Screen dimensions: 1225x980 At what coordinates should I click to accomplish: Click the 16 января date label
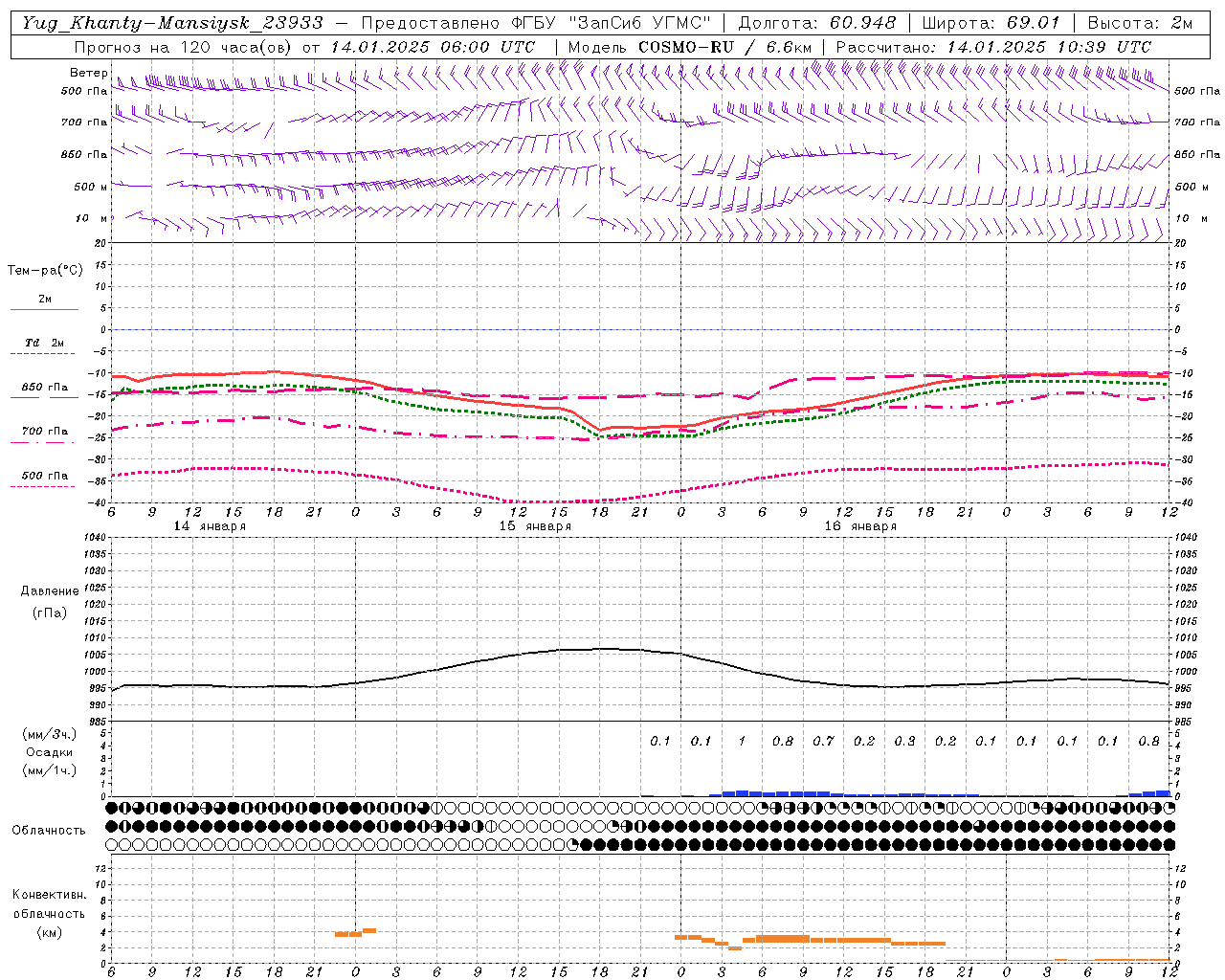click(860, 526)
